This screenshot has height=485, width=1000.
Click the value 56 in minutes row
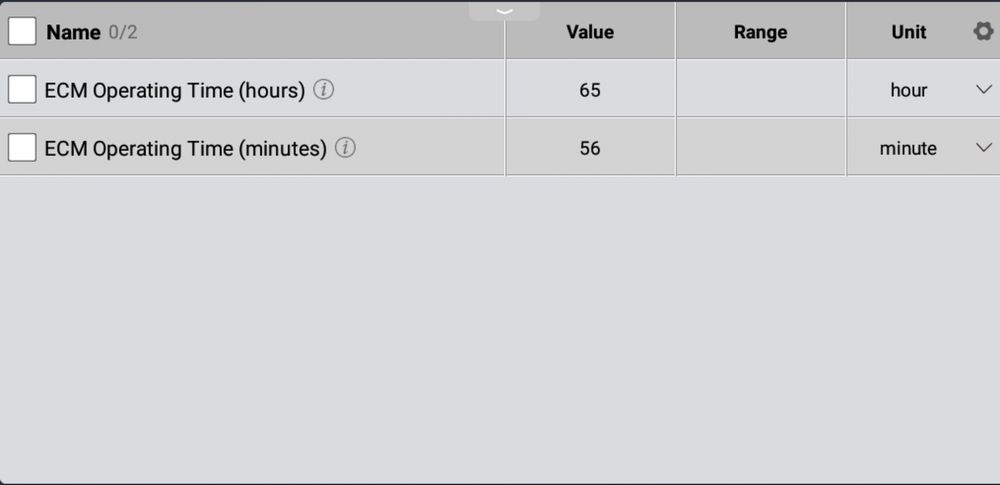tap(590, 148)
